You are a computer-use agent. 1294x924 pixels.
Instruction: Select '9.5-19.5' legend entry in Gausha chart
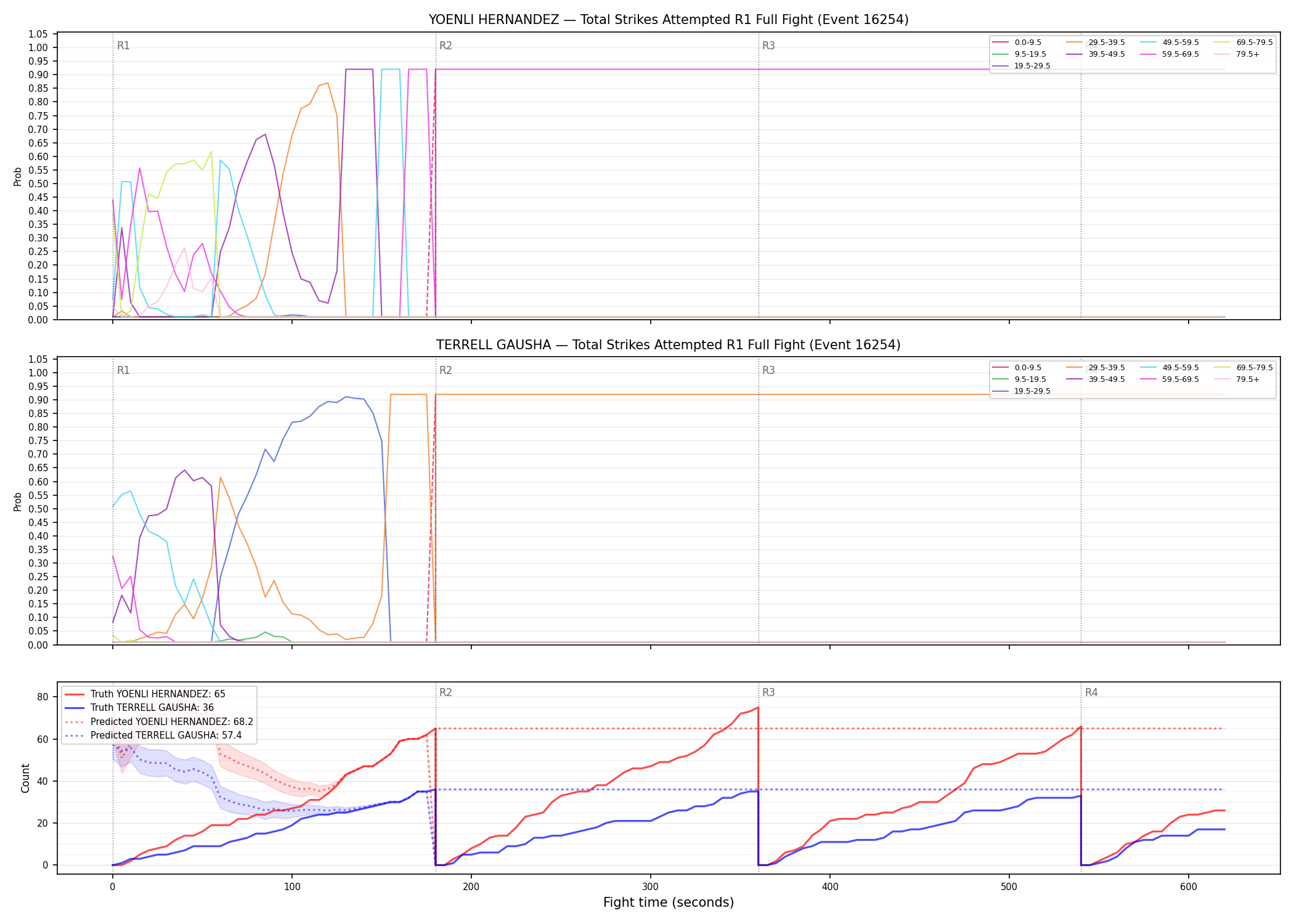click(1019, 379)
